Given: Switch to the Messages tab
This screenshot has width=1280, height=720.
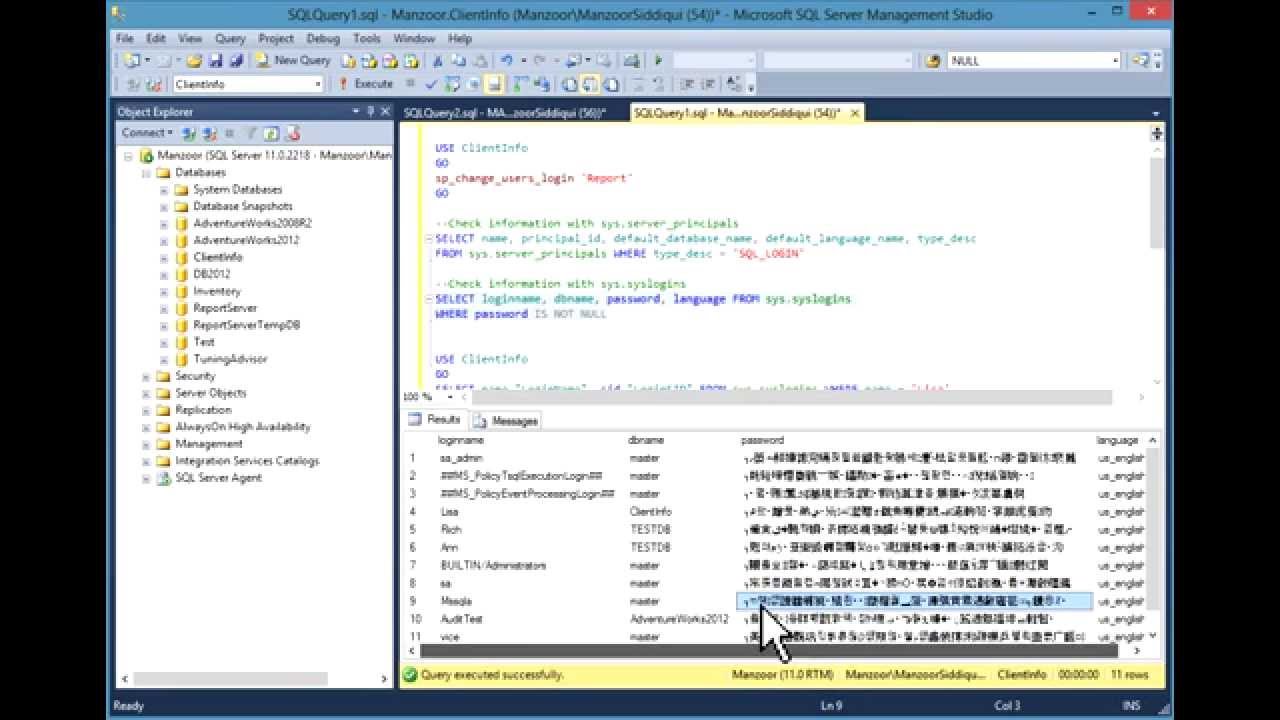Looking at the screenshot, I should pyautogui.click(x=507, y=421).
